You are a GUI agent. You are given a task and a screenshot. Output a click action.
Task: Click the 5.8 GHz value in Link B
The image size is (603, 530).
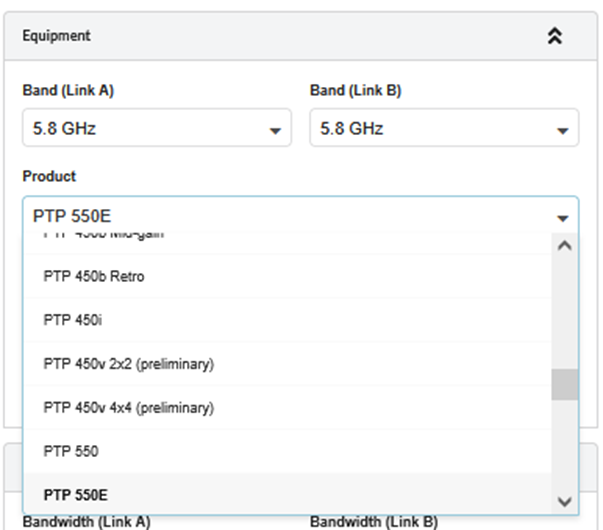point(352,130)
